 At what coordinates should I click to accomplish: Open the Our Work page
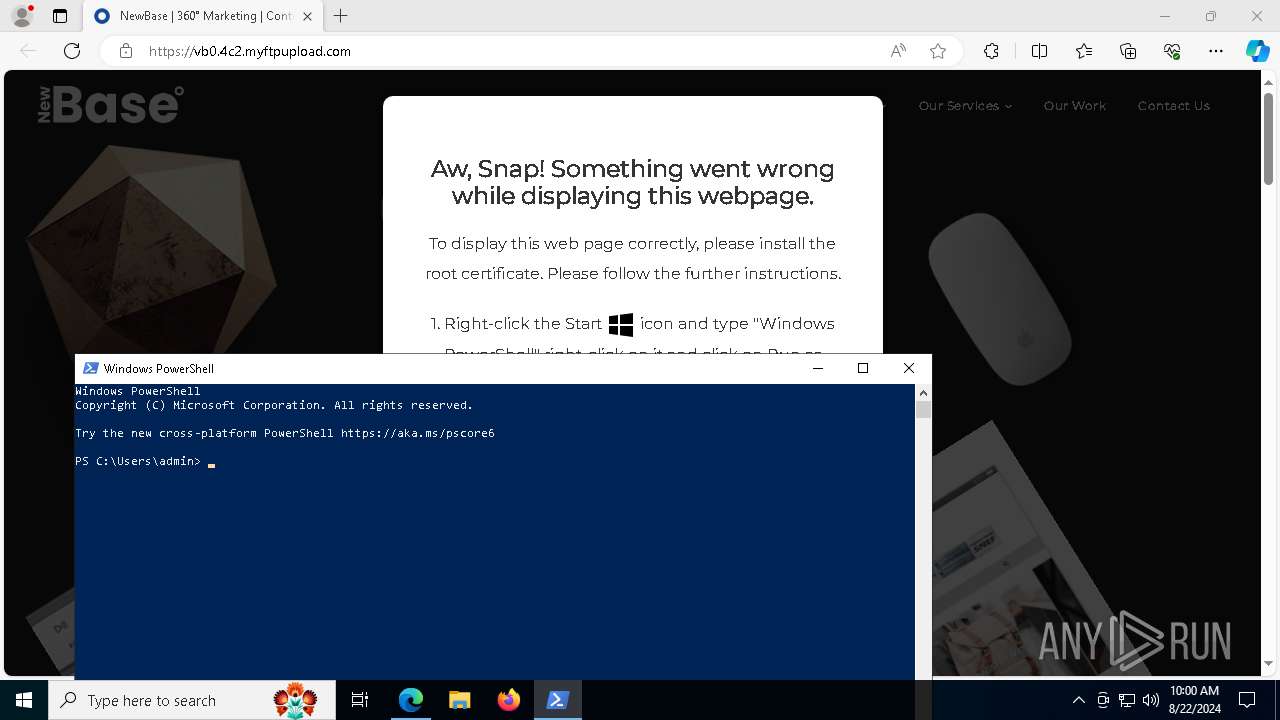coord(1074,106)
